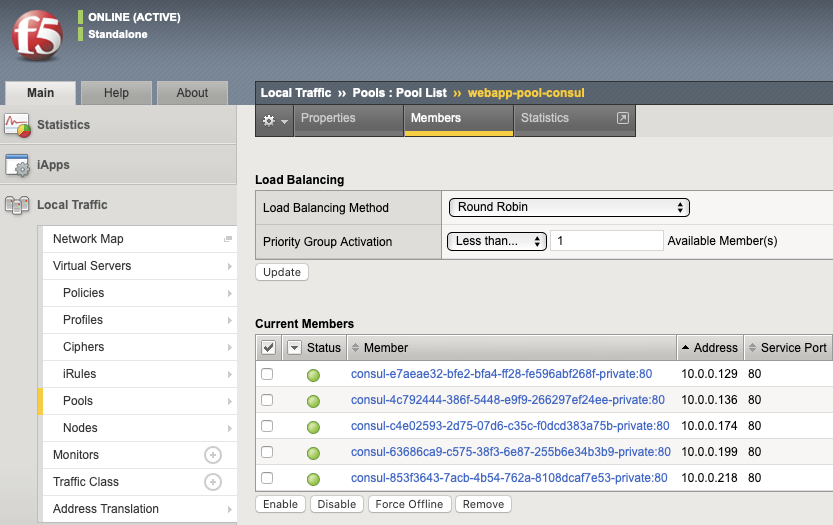This screenshot has height=525, width=833.
Task: Sort by Service Port column header
Action: (x=788, y=348)
